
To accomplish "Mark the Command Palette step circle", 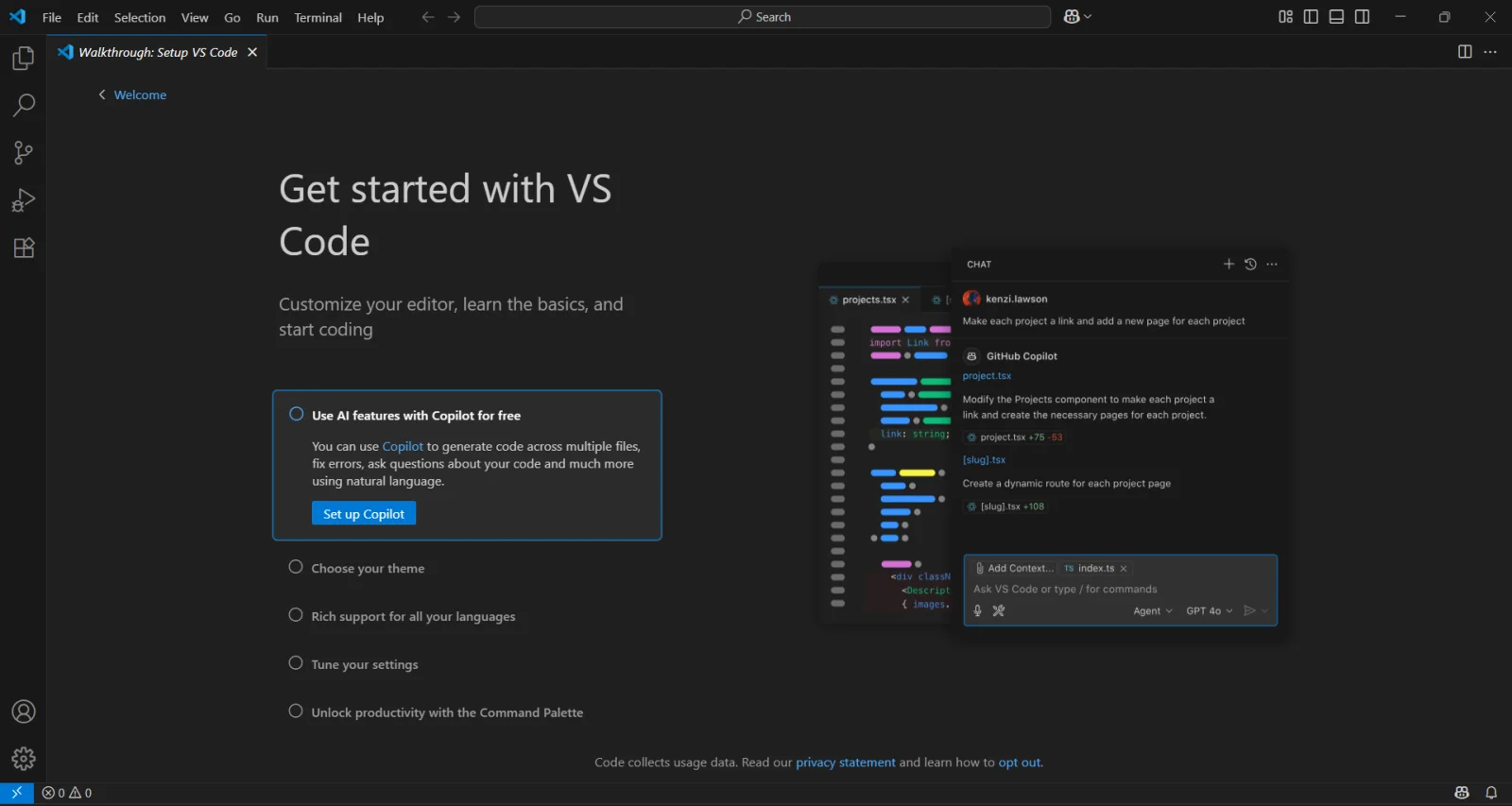I will point(296,712).
